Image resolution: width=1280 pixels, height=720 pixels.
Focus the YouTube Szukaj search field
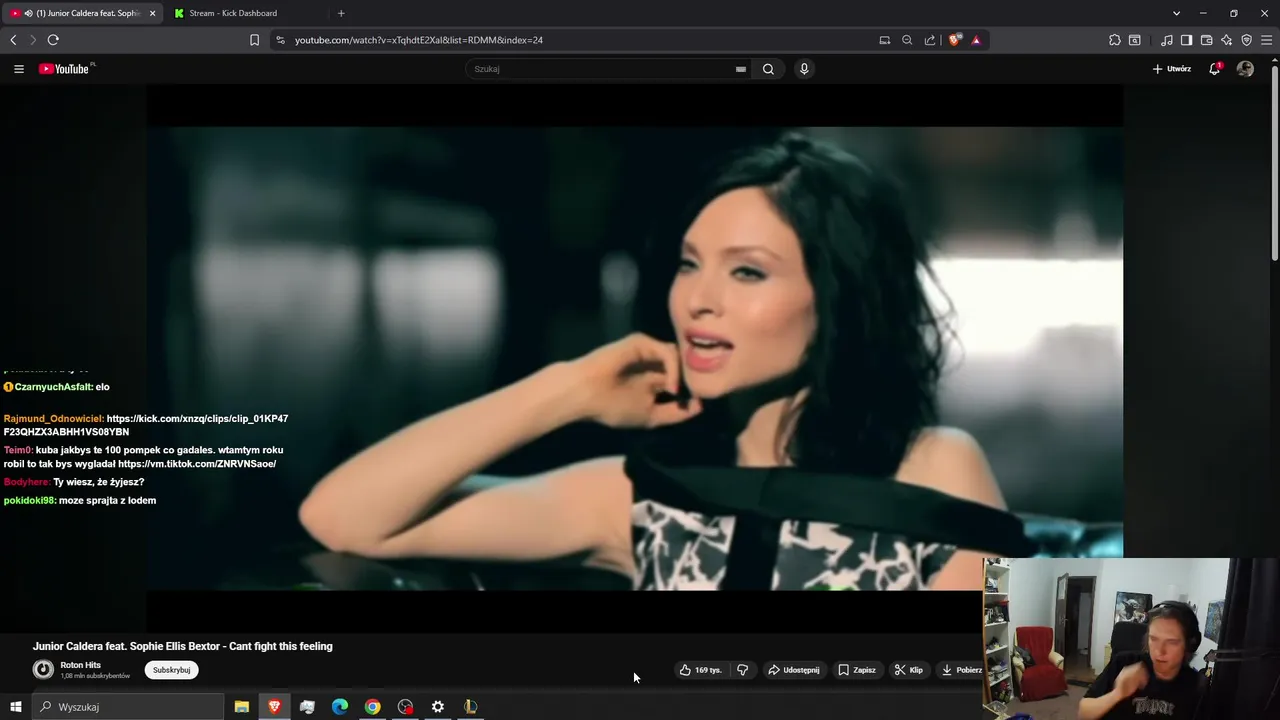(x=600, y=69)
